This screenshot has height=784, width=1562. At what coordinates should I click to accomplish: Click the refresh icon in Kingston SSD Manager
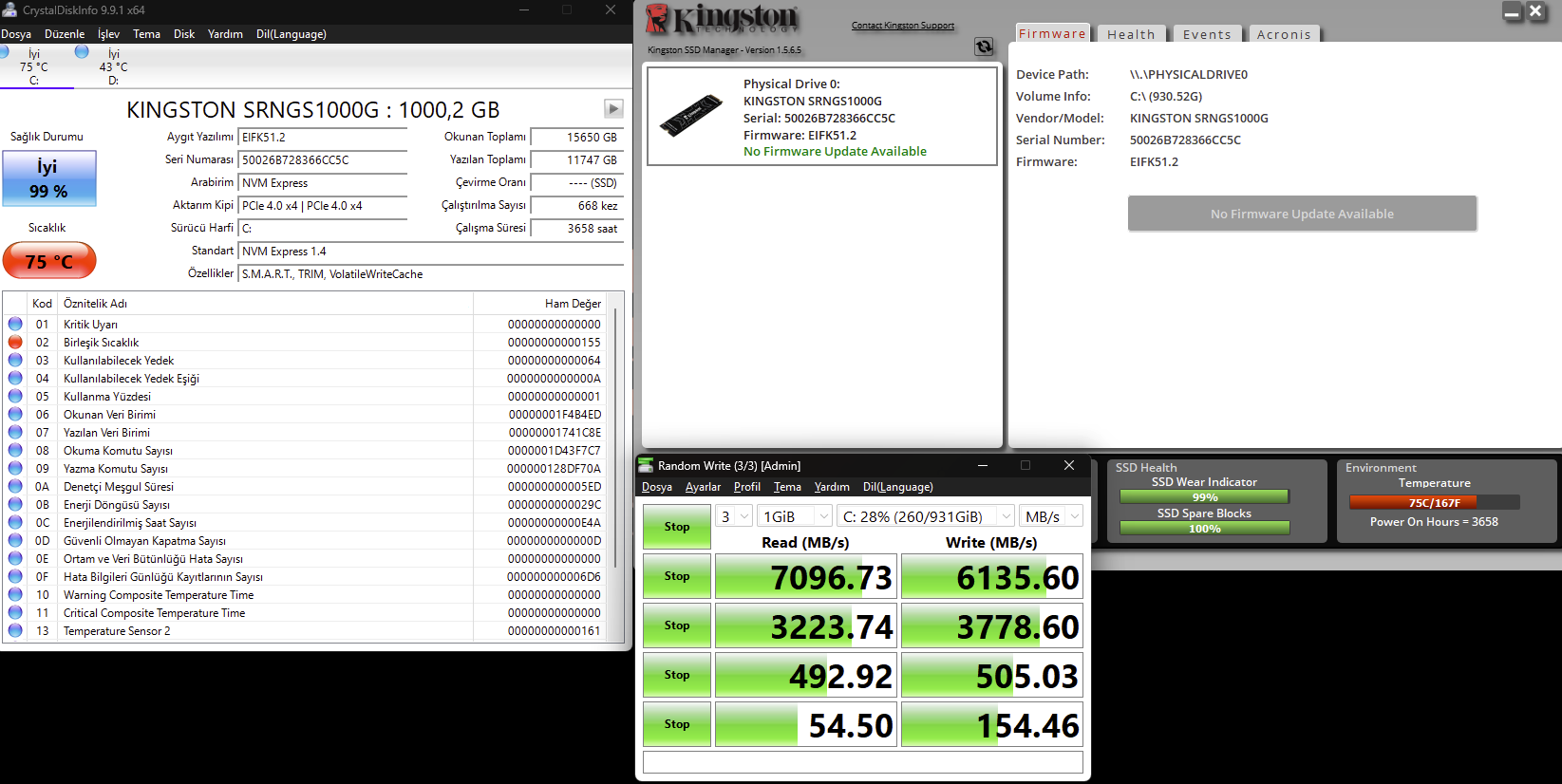pos(984,47)
